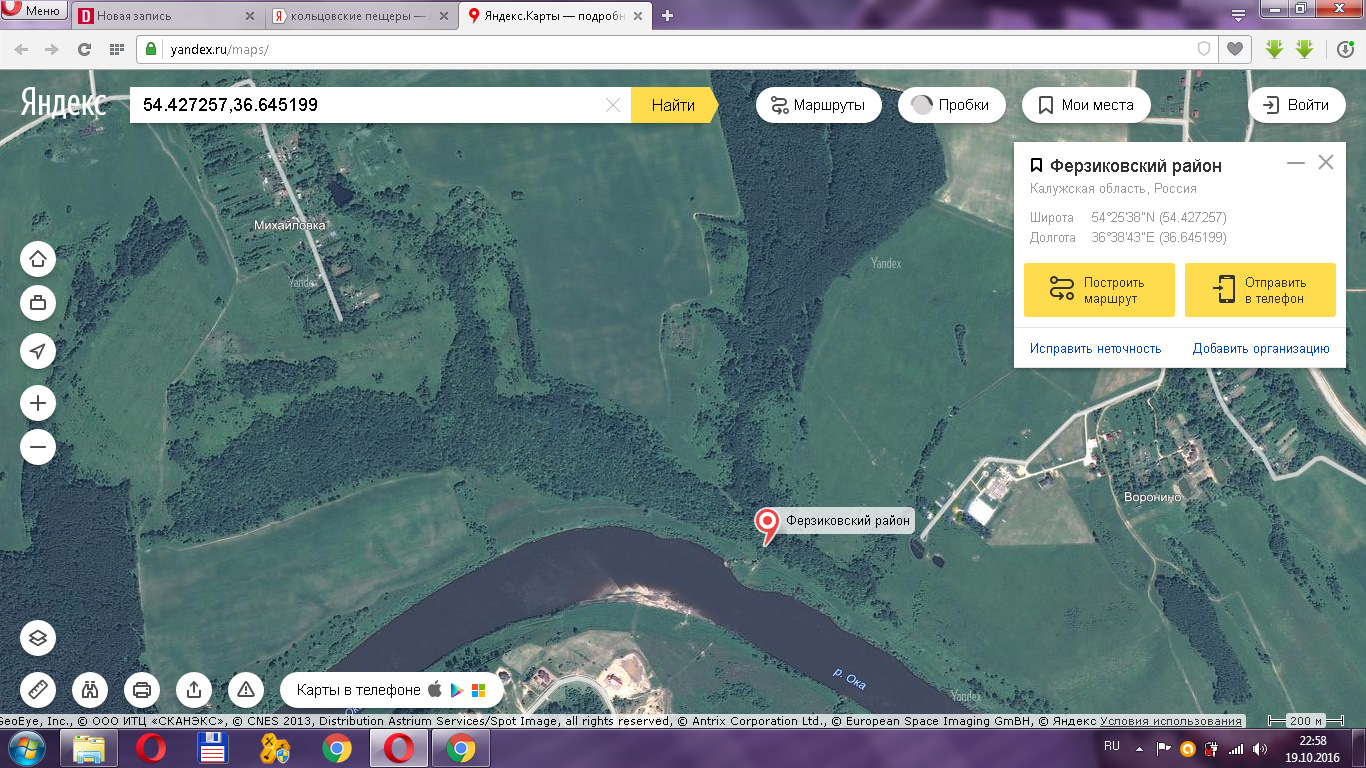The image size is (1366, 768).
Task: Click the Воронино village label
Action: pos(1152,497)
